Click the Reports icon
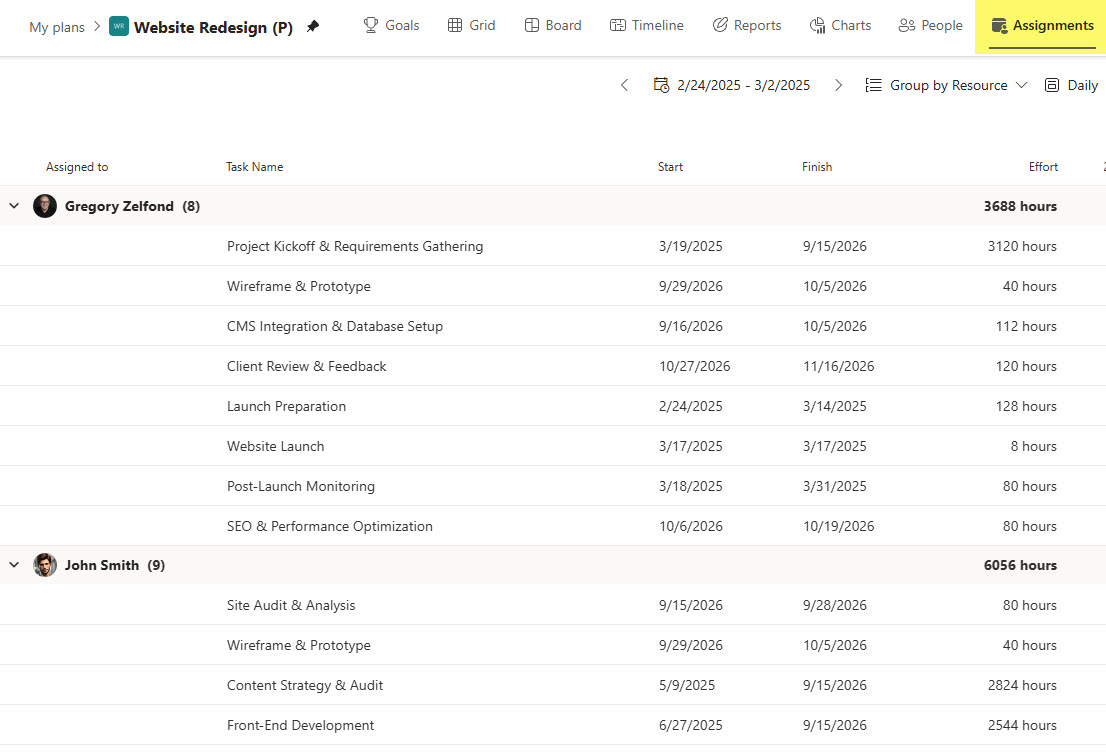The width and height of the screenshot is (1106, 755). tap(719, 25)
